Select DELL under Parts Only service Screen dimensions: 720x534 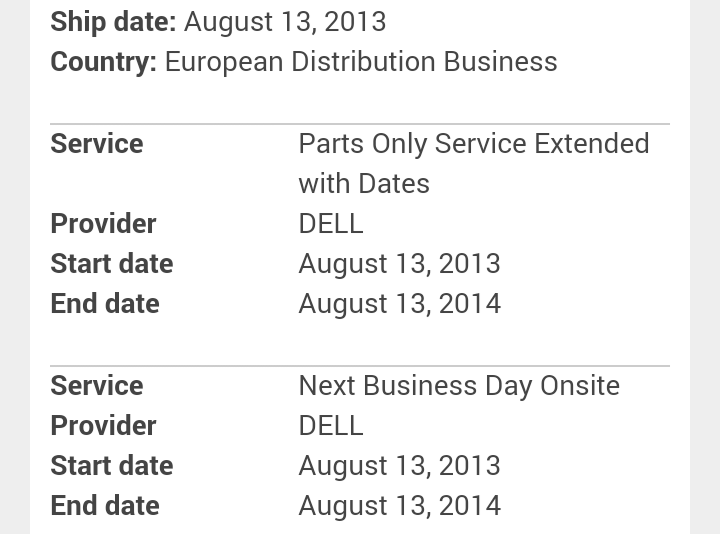pos(331,224)
